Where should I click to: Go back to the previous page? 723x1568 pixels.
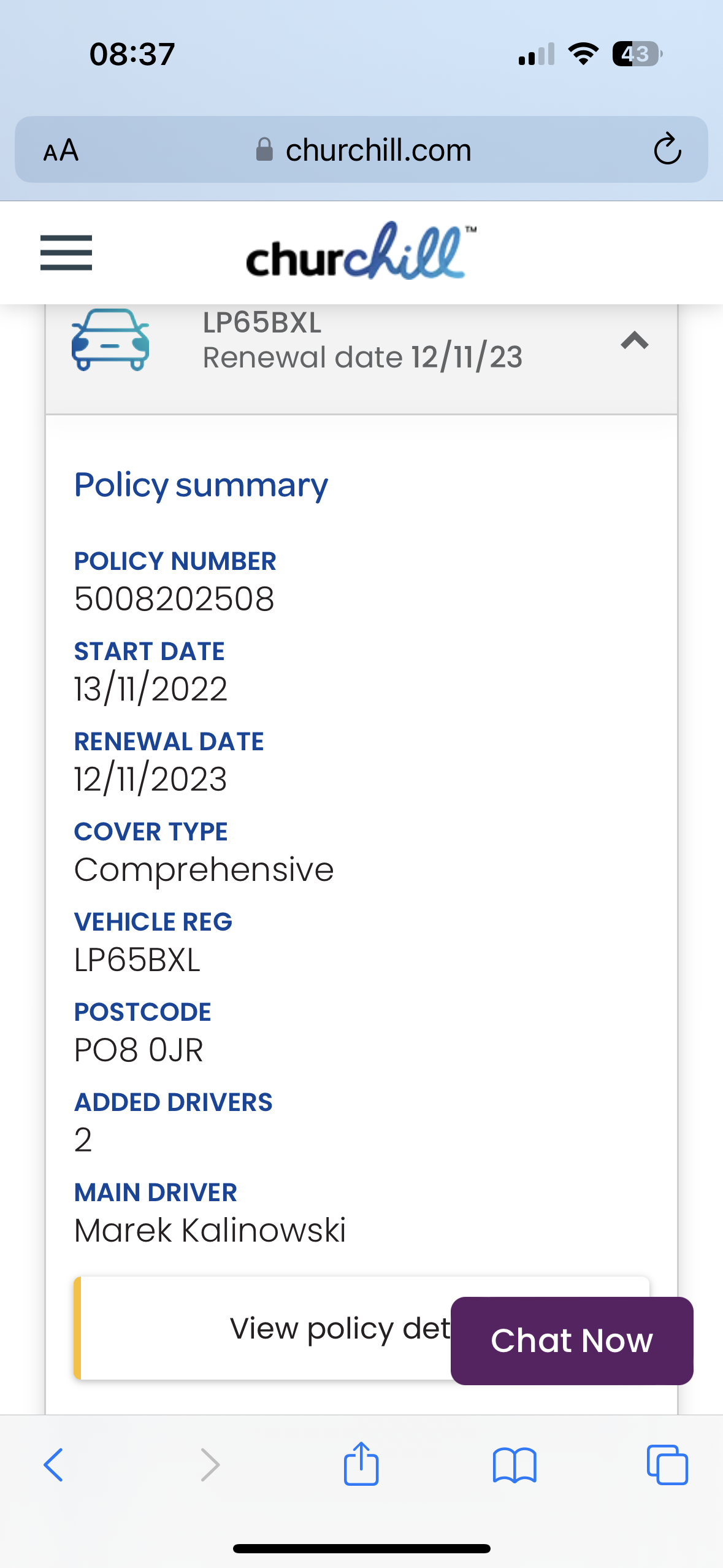tap(53, 1465)
